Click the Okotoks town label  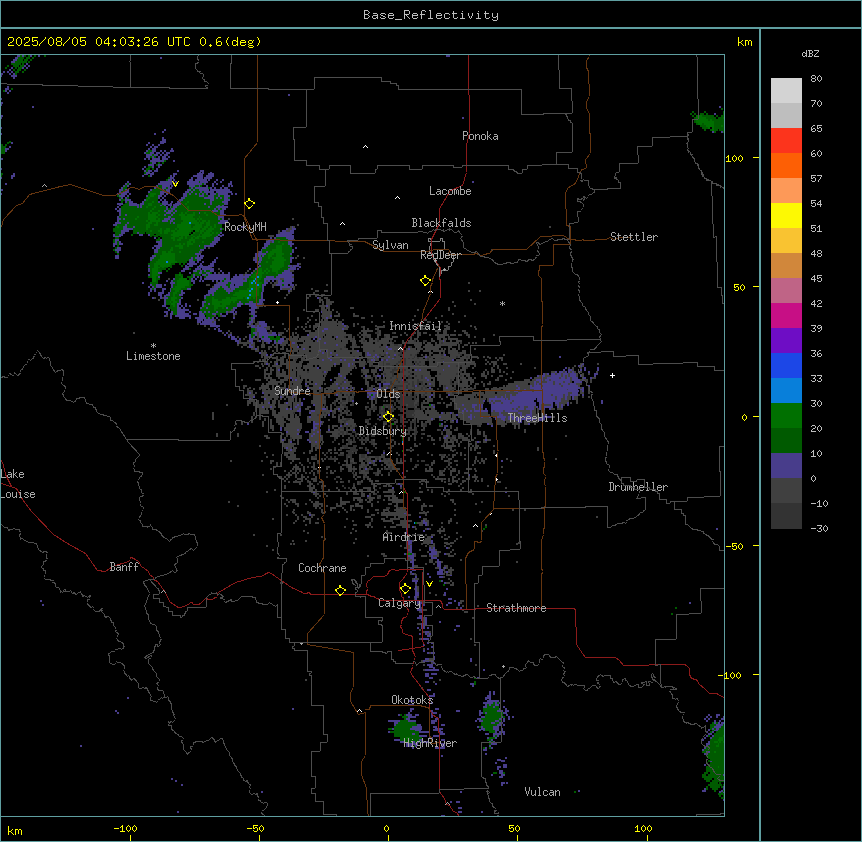tap(412, 700)
